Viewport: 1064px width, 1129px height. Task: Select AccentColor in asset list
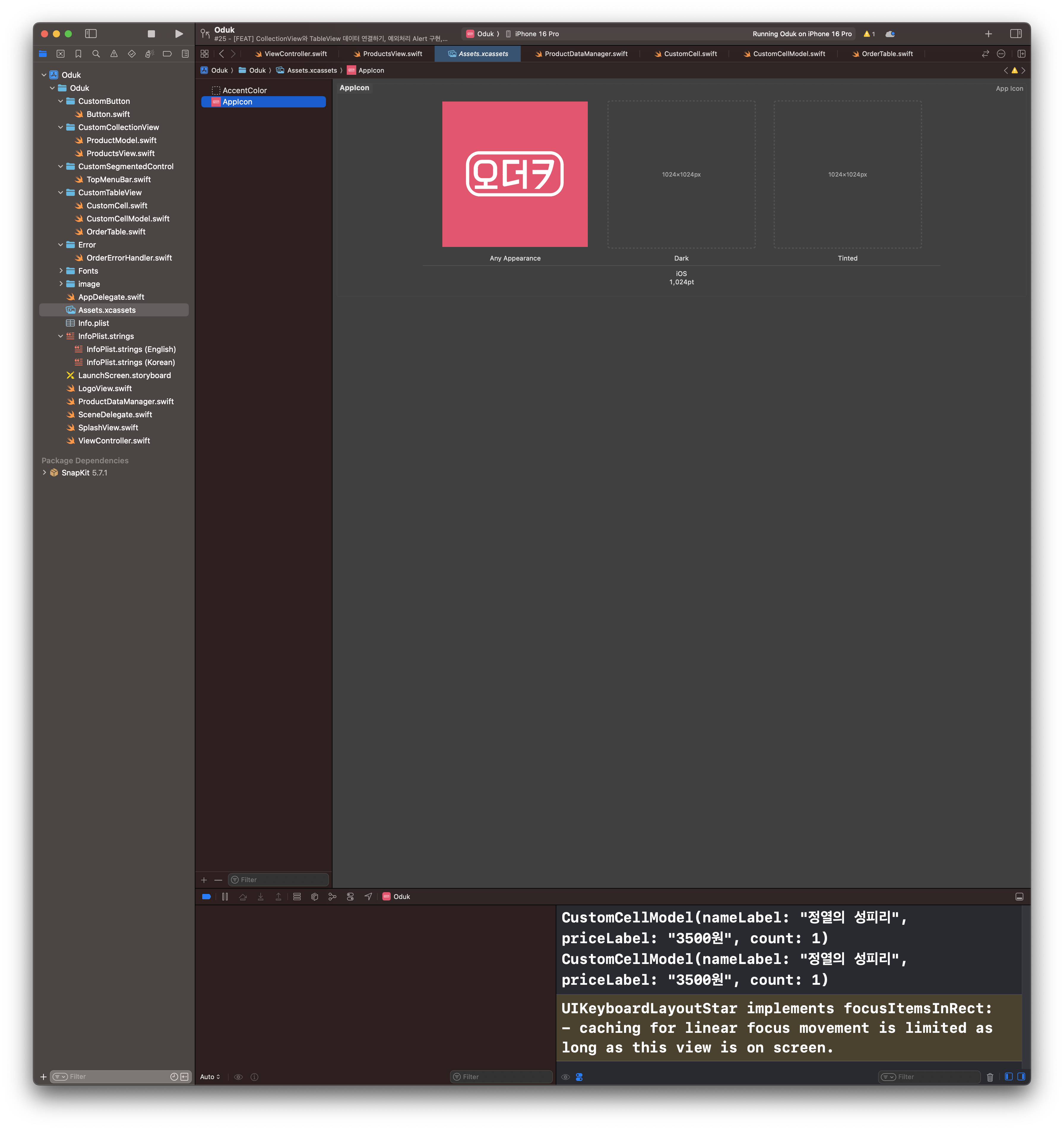pos(244,90)
